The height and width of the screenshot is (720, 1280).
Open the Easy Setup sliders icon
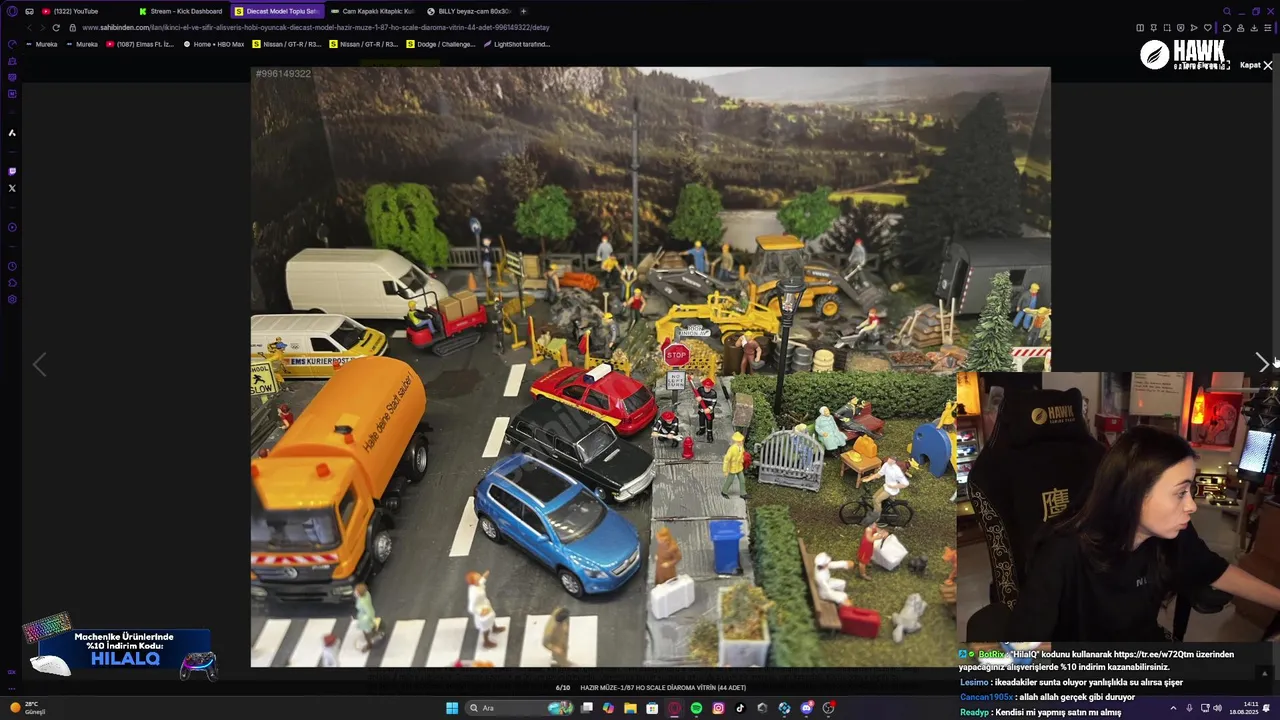pyautogui.click(x=1267, y=28)
